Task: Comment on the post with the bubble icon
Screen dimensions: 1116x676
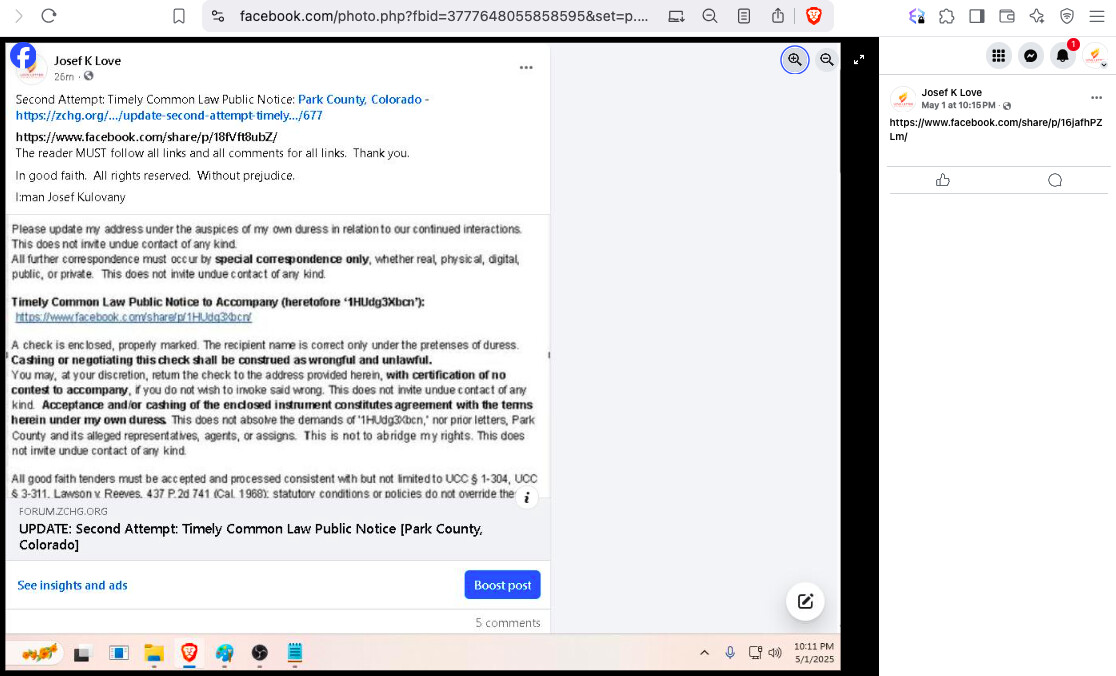Action: click(1055, 180)
